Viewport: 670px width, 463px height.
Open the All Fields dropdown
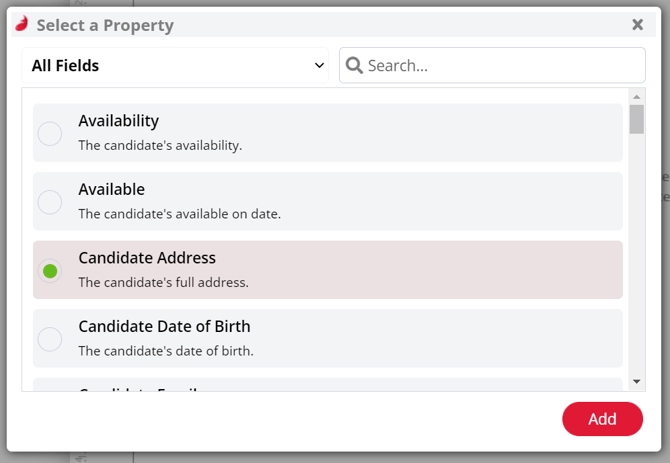pyautogui.click(x=175, y=65)
